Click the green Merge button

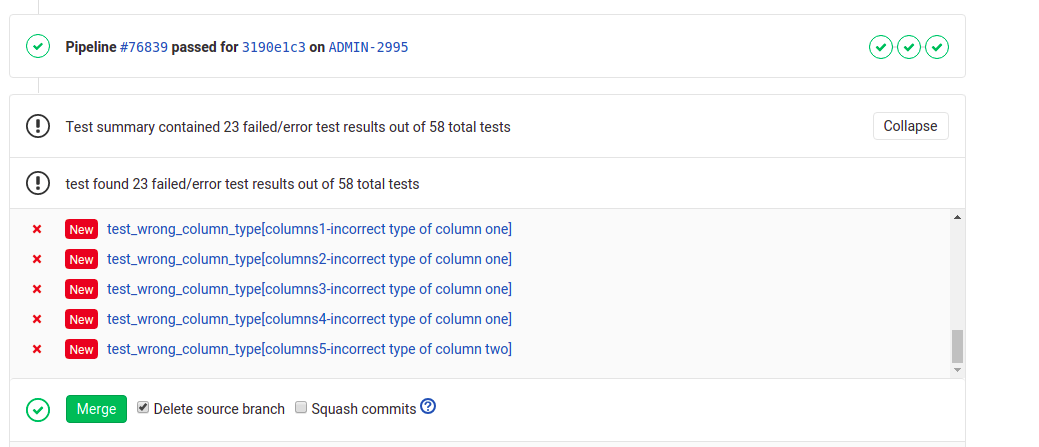[96, 409]
